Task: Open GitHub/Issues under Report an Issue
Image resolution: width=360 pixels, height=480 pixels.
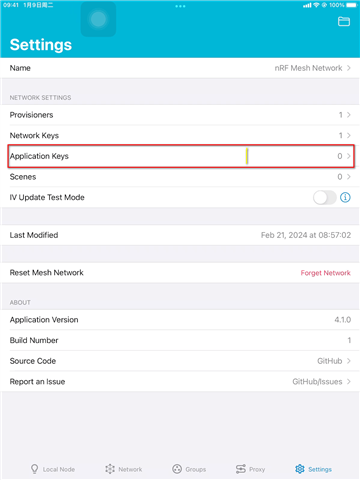Action: click(x=317, y=382)
